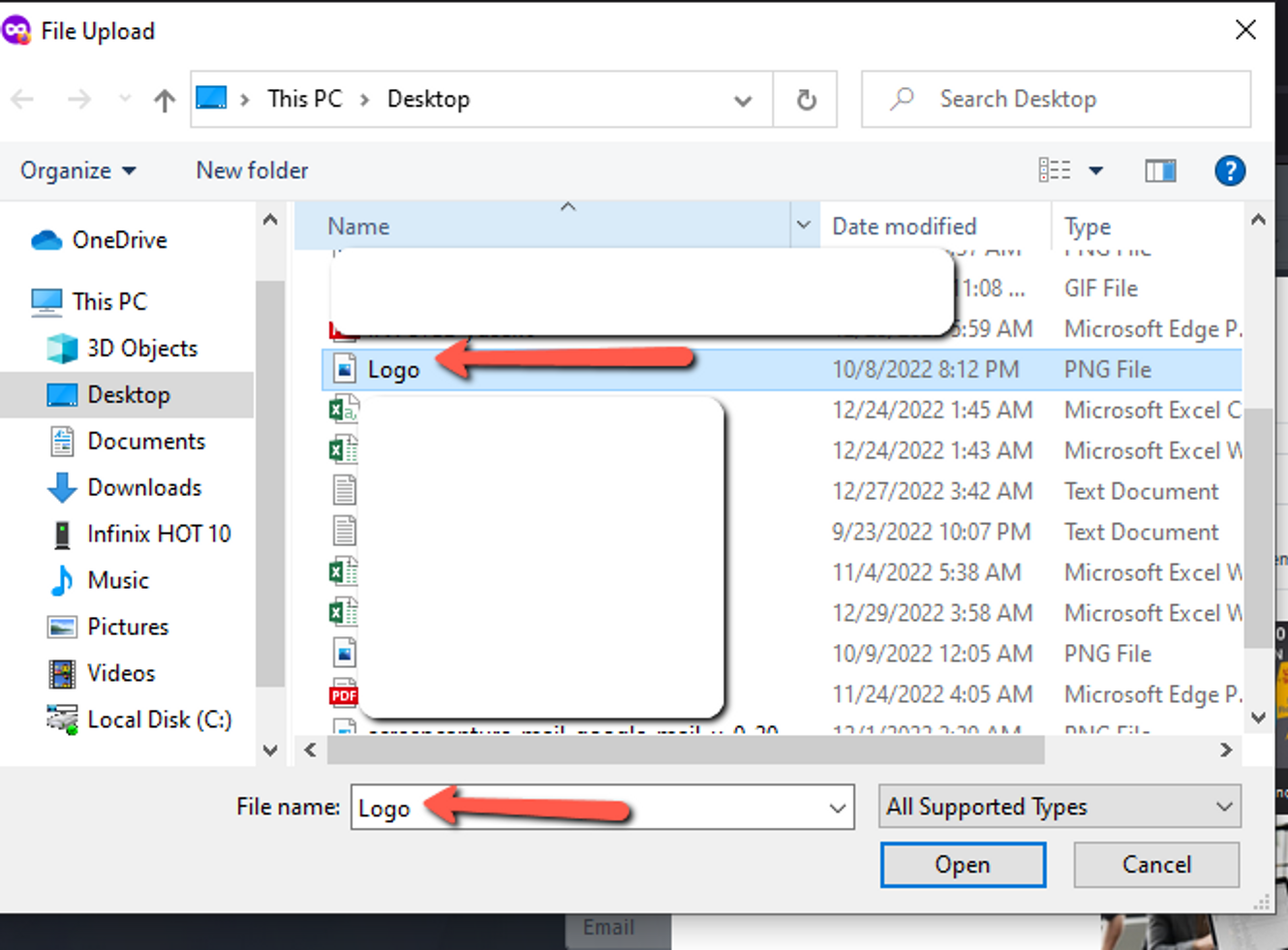Image resolution: width=1288 pixels, height=950 pixels.
Task: Click the view layout icon
Action: pos(1055,171)
